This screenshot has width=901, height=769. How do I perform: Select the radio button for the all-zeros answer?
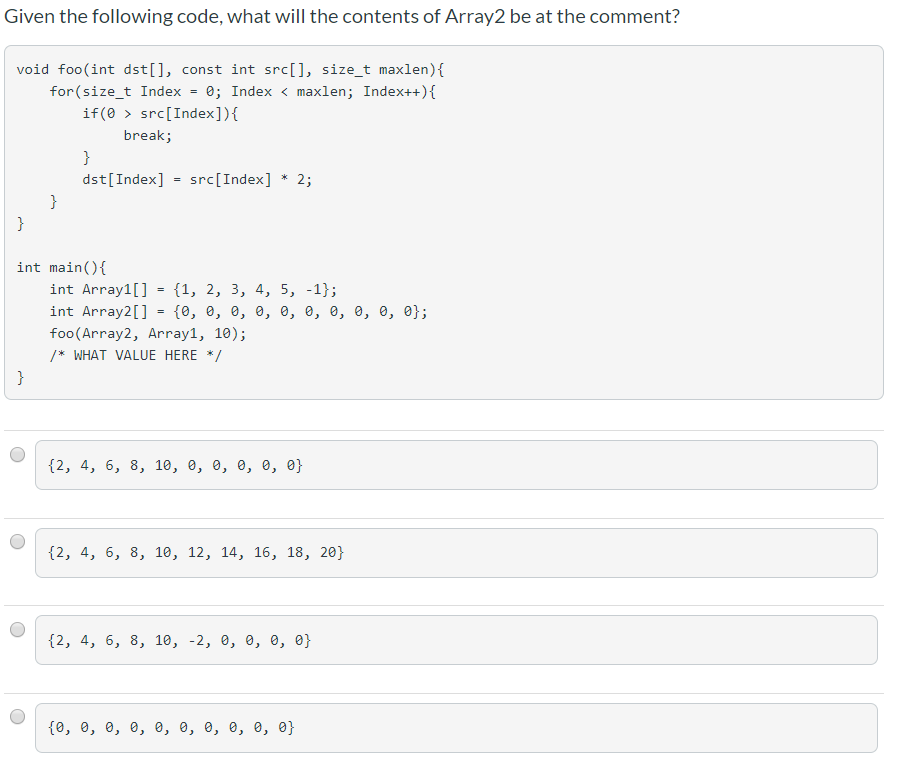(x=17, y=715)
